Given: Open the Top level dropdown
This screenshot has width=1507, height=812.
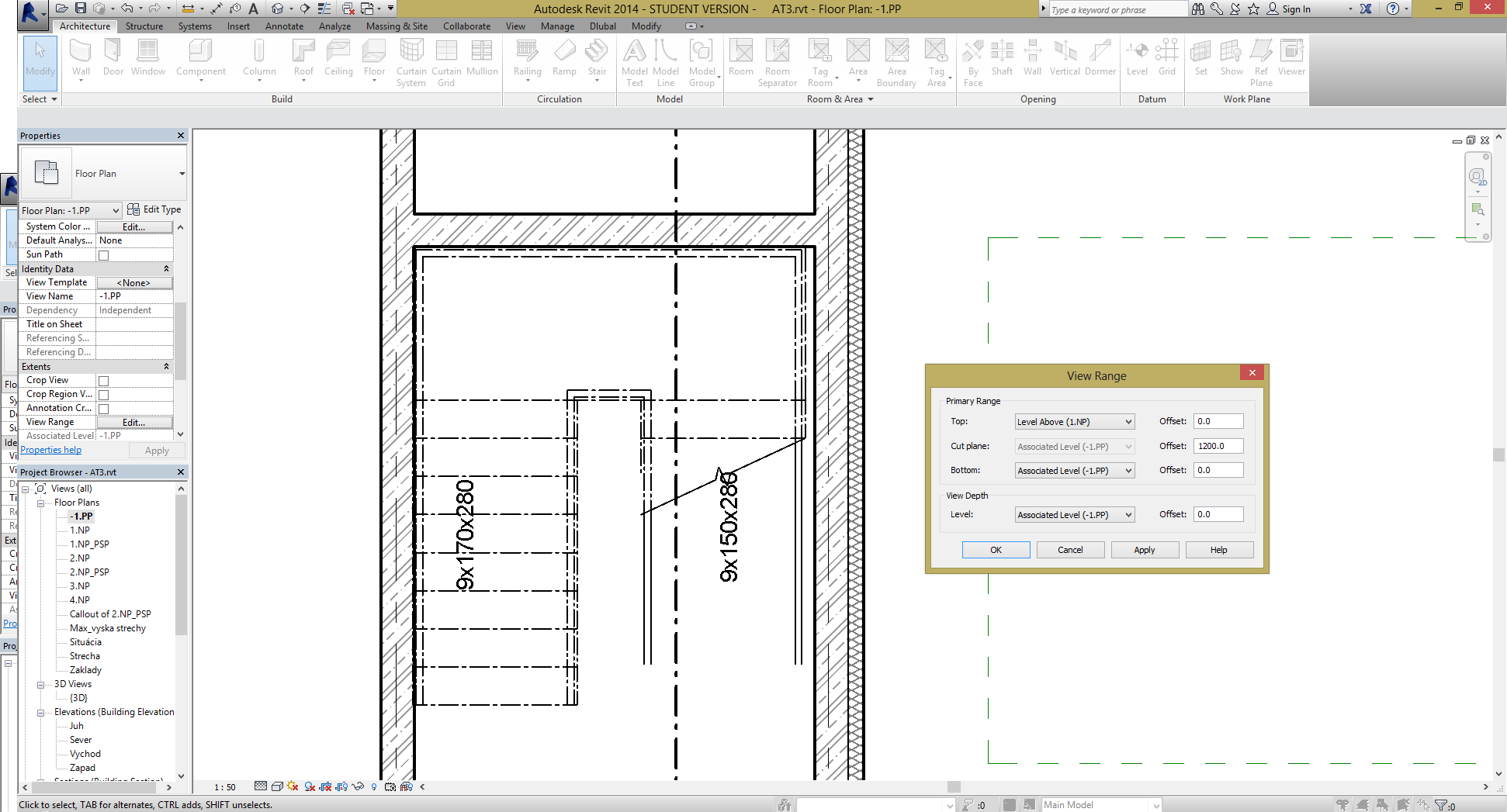Looking at the screenshot, I should (1075, 422).
